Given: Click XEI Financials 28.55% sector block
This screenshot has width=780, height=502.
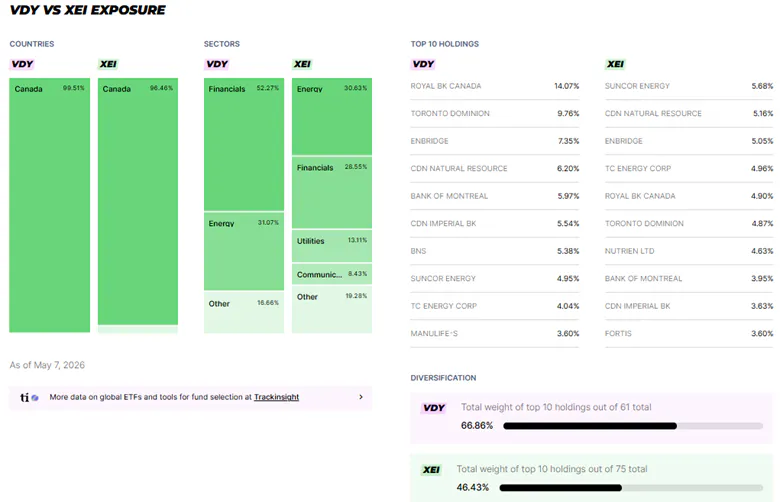Looking at the screenshot, I should (332, 193).
